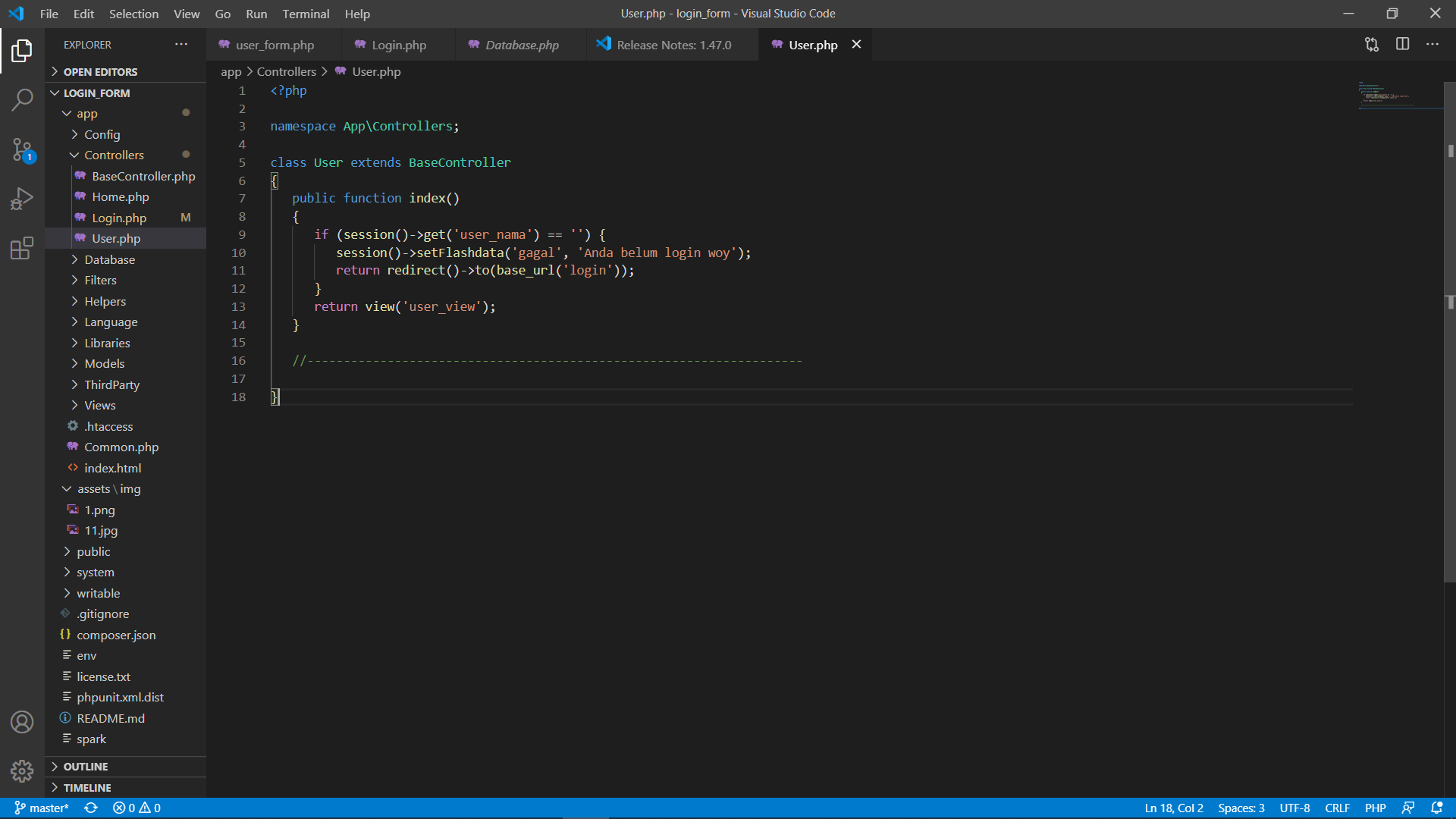Click User.php in breadcrumb
The width and height of the screenshot is (1456, 819).
click(376, 71)
